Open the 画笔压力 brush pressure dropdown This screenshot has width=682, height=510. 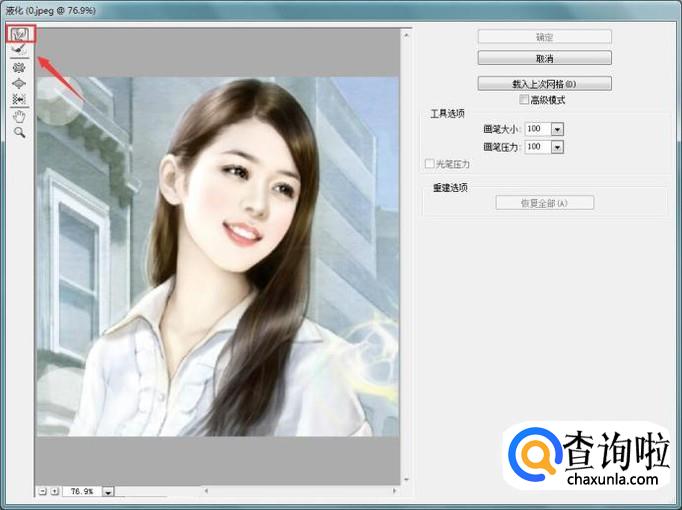pyautogui.click(x=557, y=147)
